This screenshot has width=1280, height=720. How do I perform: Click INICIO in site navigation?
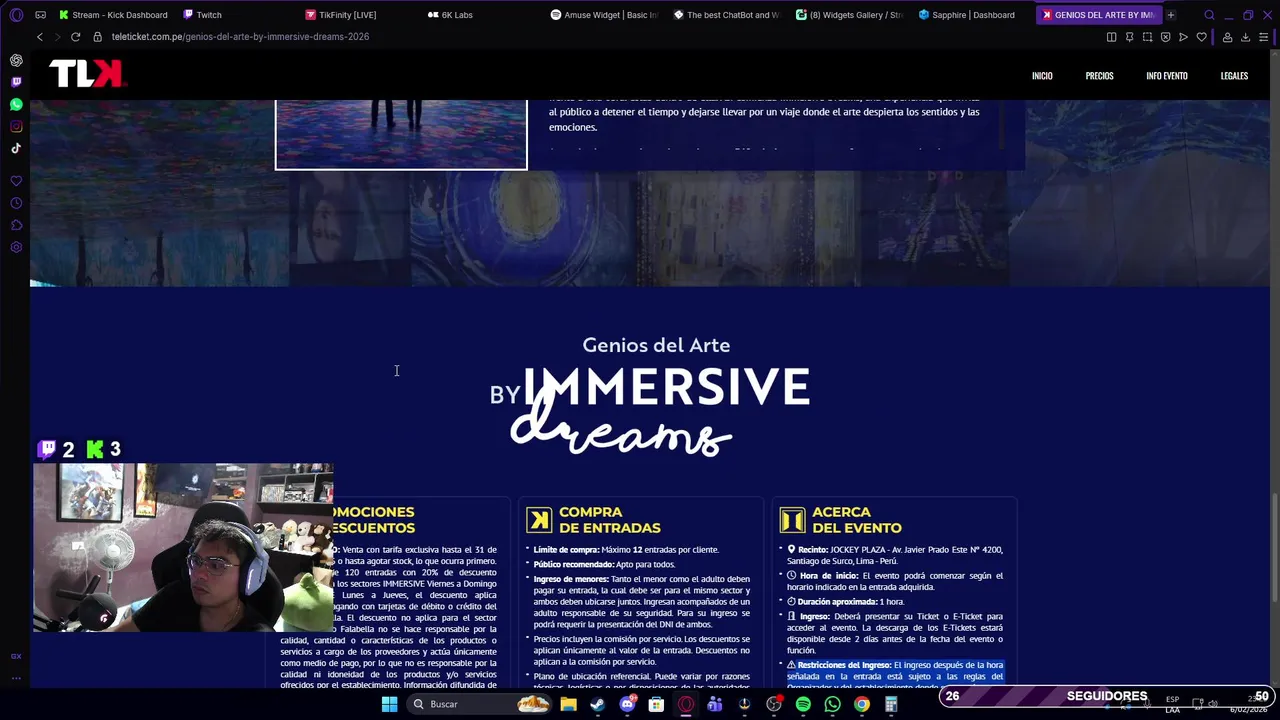[1042, 76]
